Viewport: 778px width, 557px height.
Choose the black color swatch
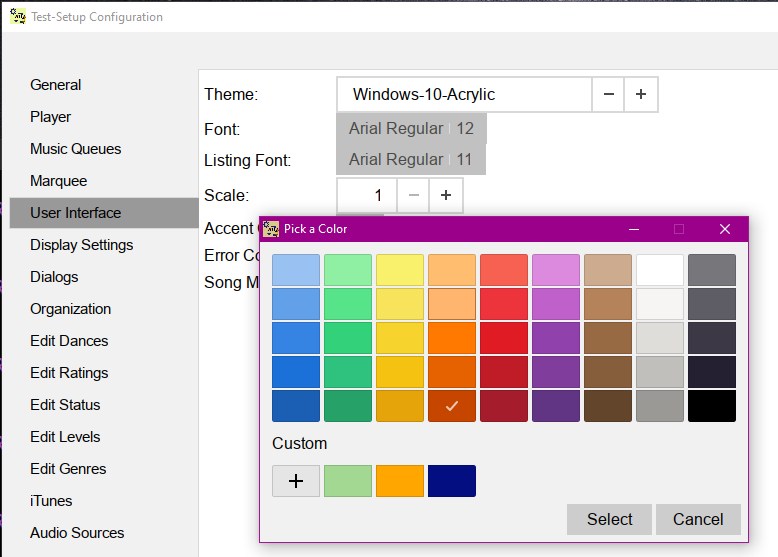(711, 406)
